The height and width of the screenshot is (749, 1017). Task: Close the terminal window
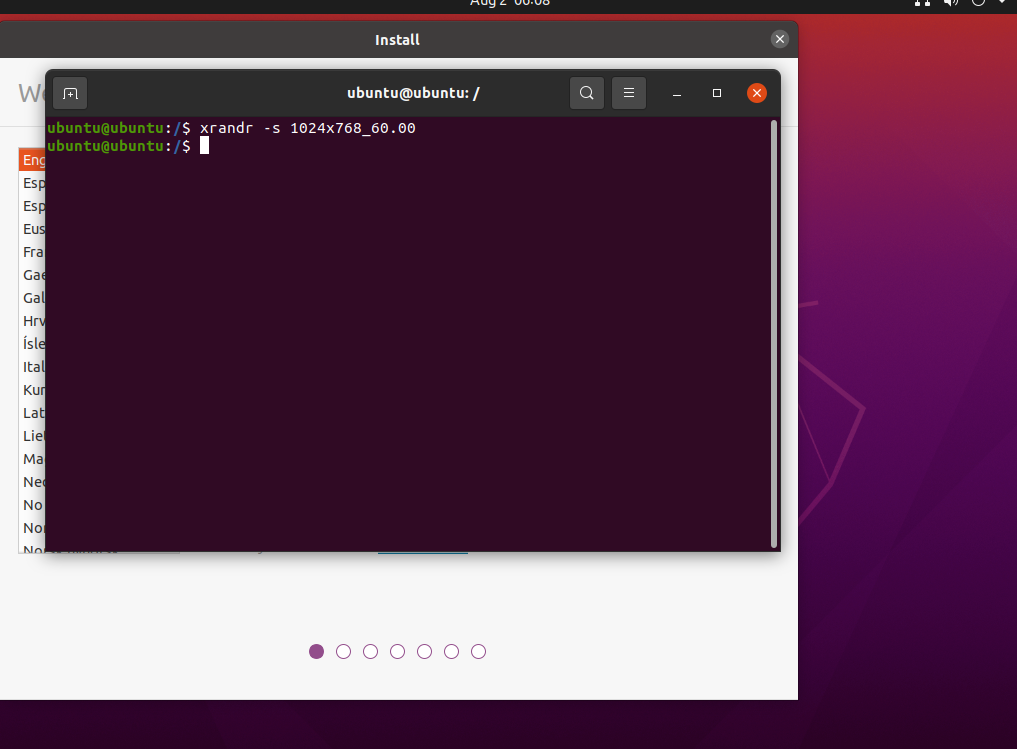[756, 93]
